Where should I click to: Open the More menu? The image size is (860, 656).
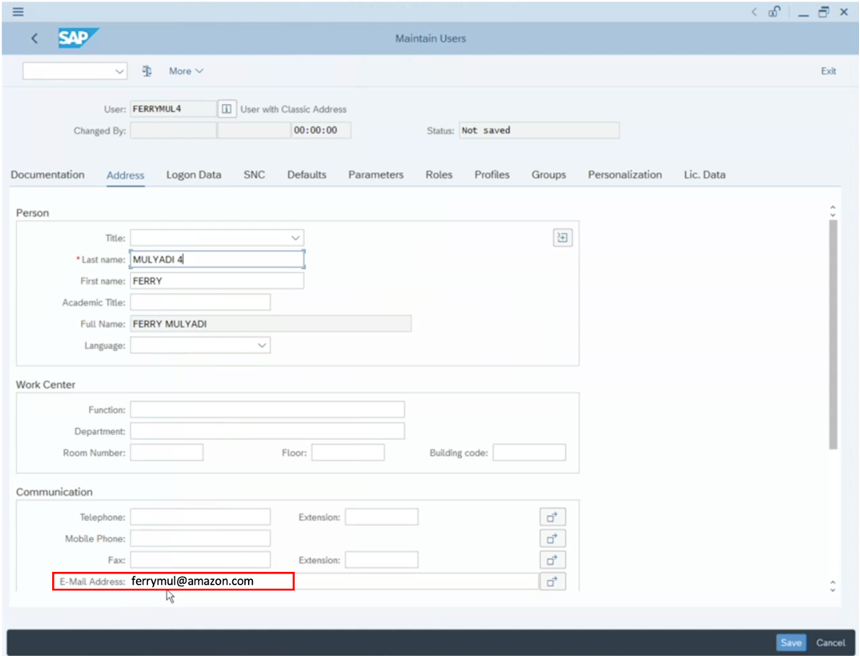(x=186, y=71)
